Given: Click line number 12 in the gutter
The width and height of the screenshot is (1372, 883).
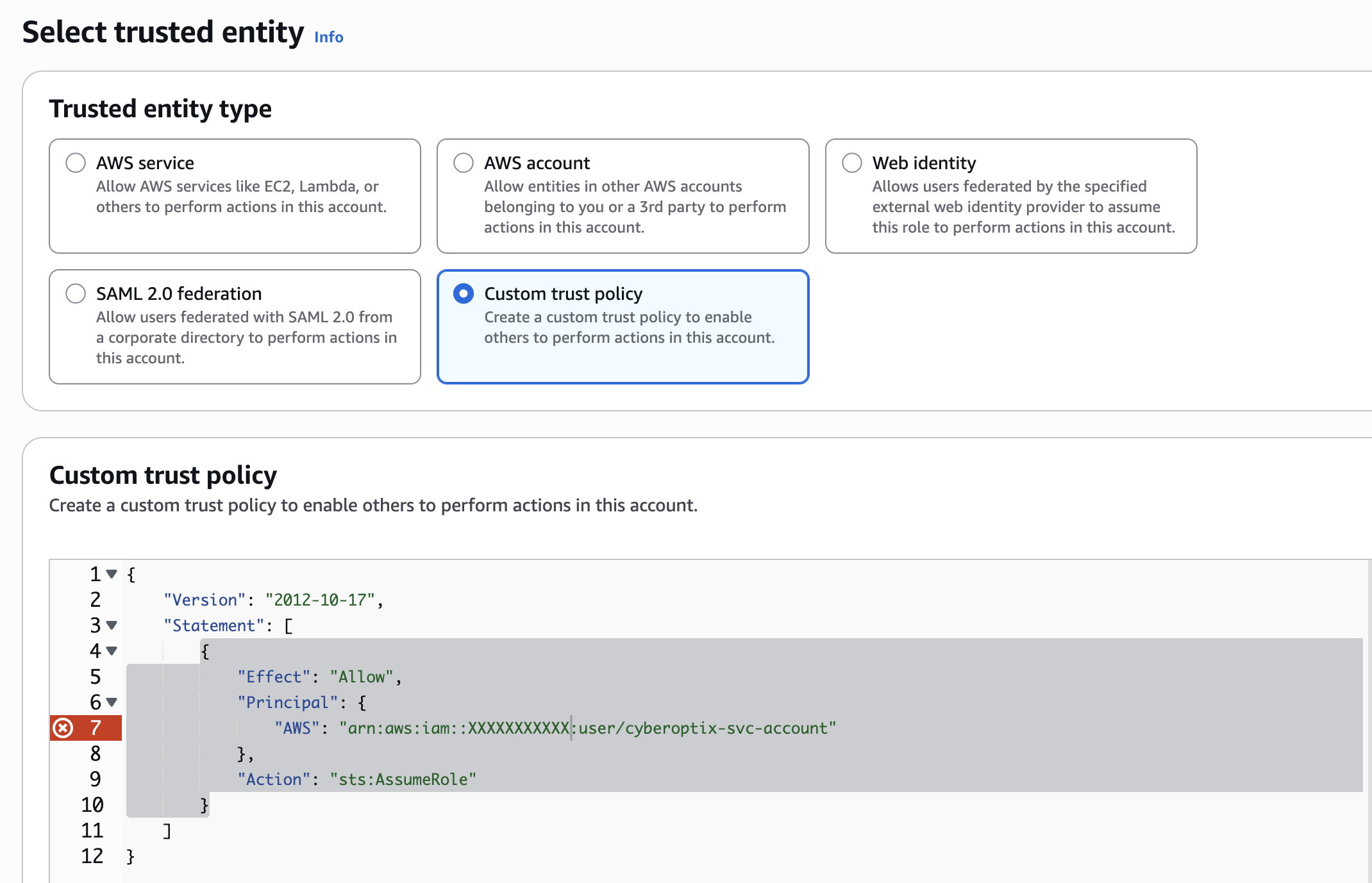Looking at the screenshot, I should tap(92, 856).
